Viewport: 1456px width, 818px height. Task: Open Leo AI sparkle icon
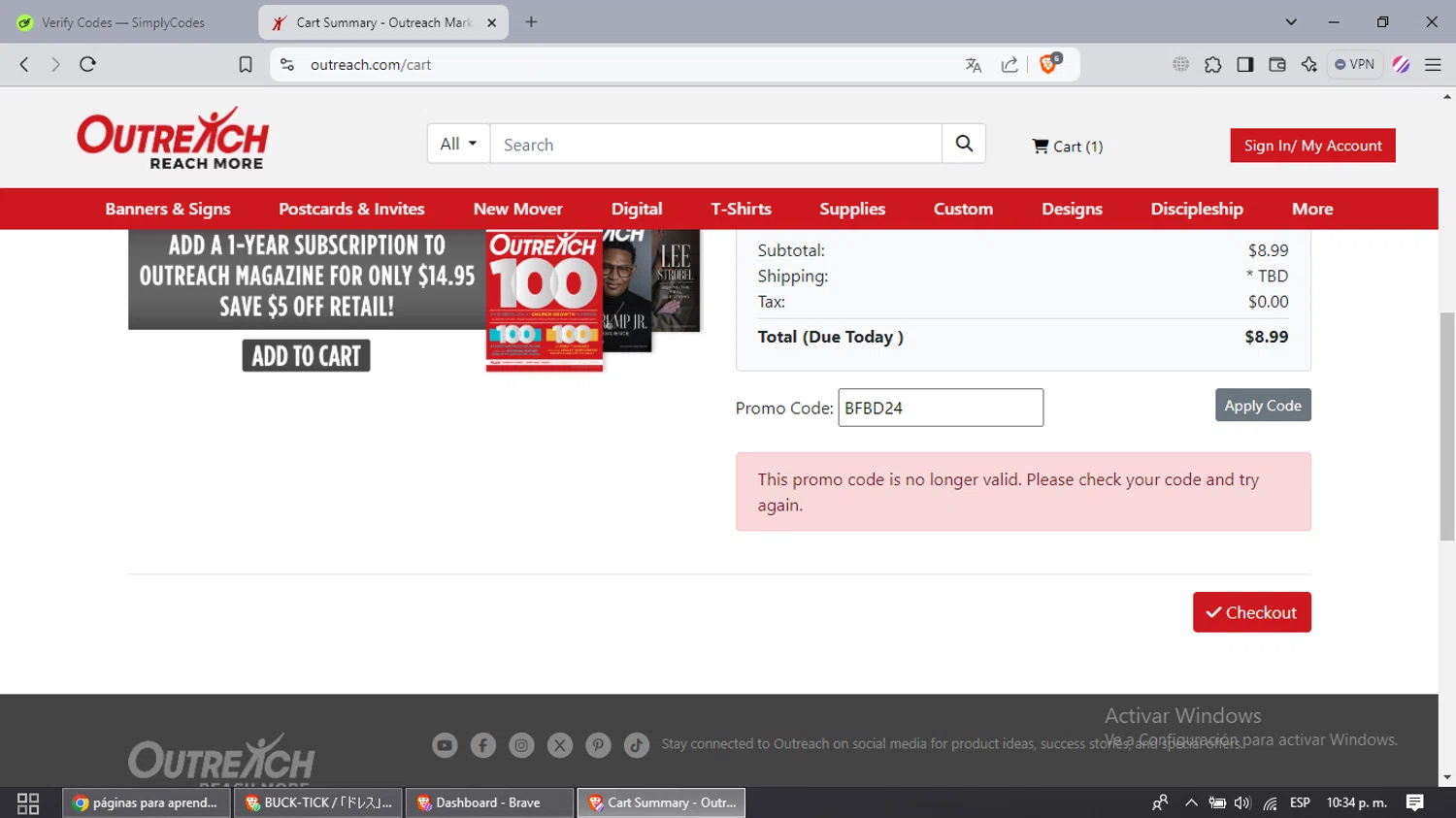(x=1309, y=64)
